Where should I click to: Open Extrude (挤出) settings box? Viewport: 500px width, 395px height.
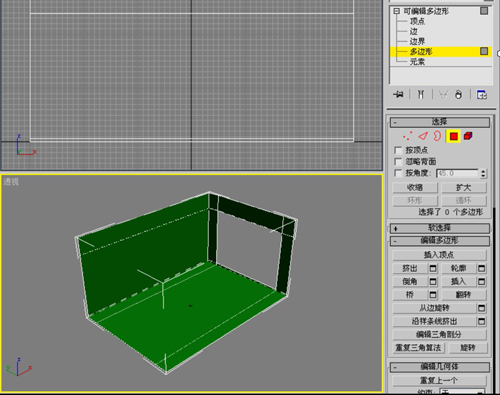pyautogui.click(x=433, y=268)
